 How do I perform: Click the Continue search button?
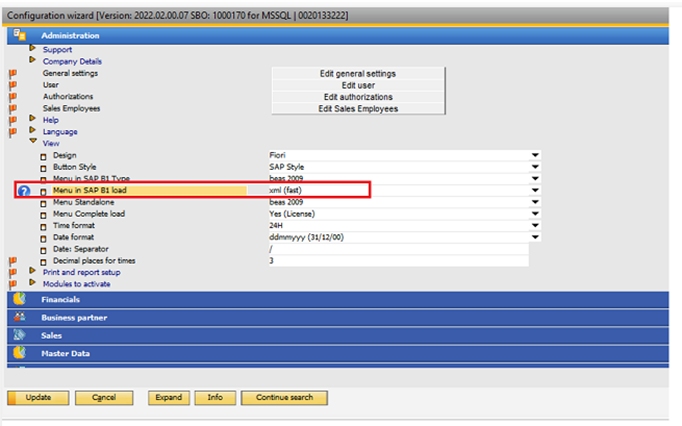(284, 398)
